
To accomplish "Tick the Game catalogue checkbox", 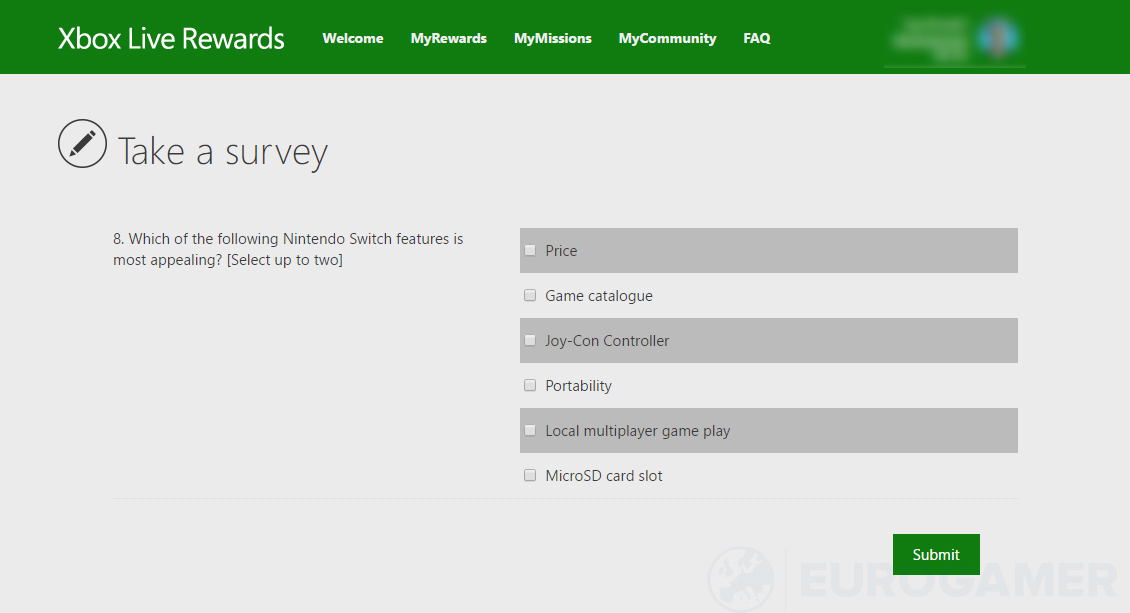I will (530, 295).
